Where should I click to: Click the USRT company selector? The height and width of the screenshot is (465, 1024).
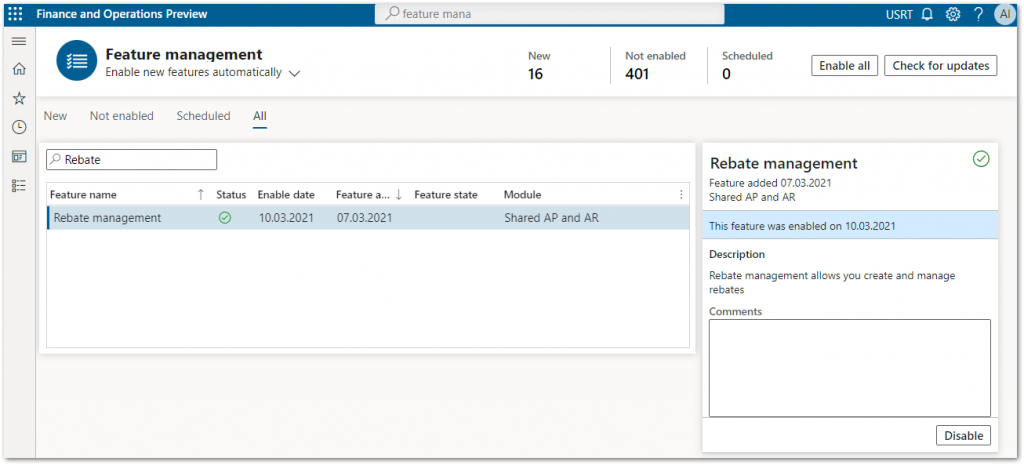[899, 14]
